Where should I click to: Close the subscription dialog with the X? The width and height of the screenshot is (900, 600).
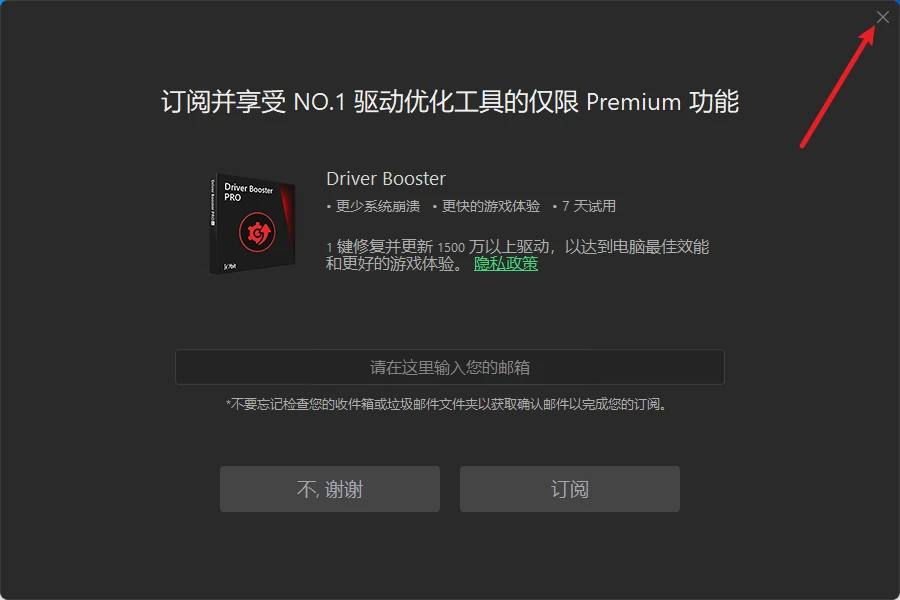point(882,17)
